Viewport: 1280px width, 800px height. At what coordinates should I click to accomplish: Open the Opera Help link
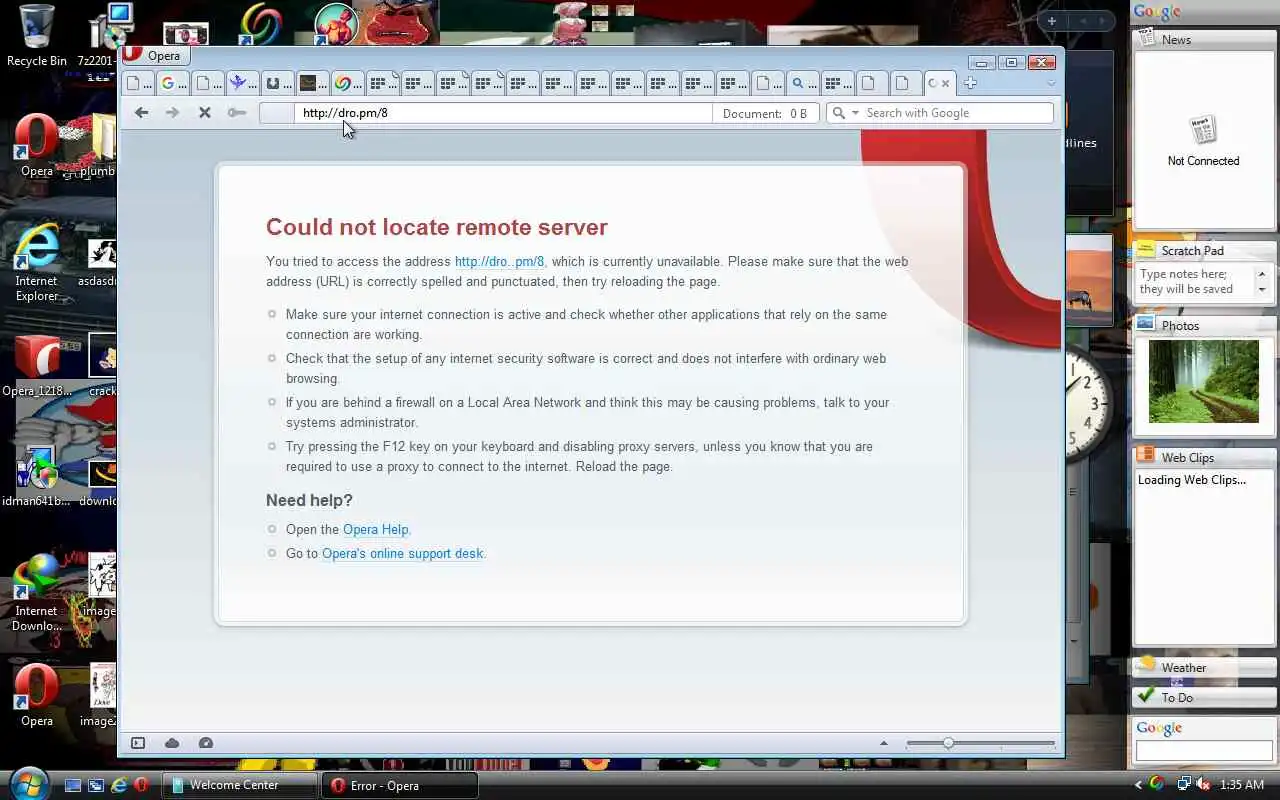375,530
